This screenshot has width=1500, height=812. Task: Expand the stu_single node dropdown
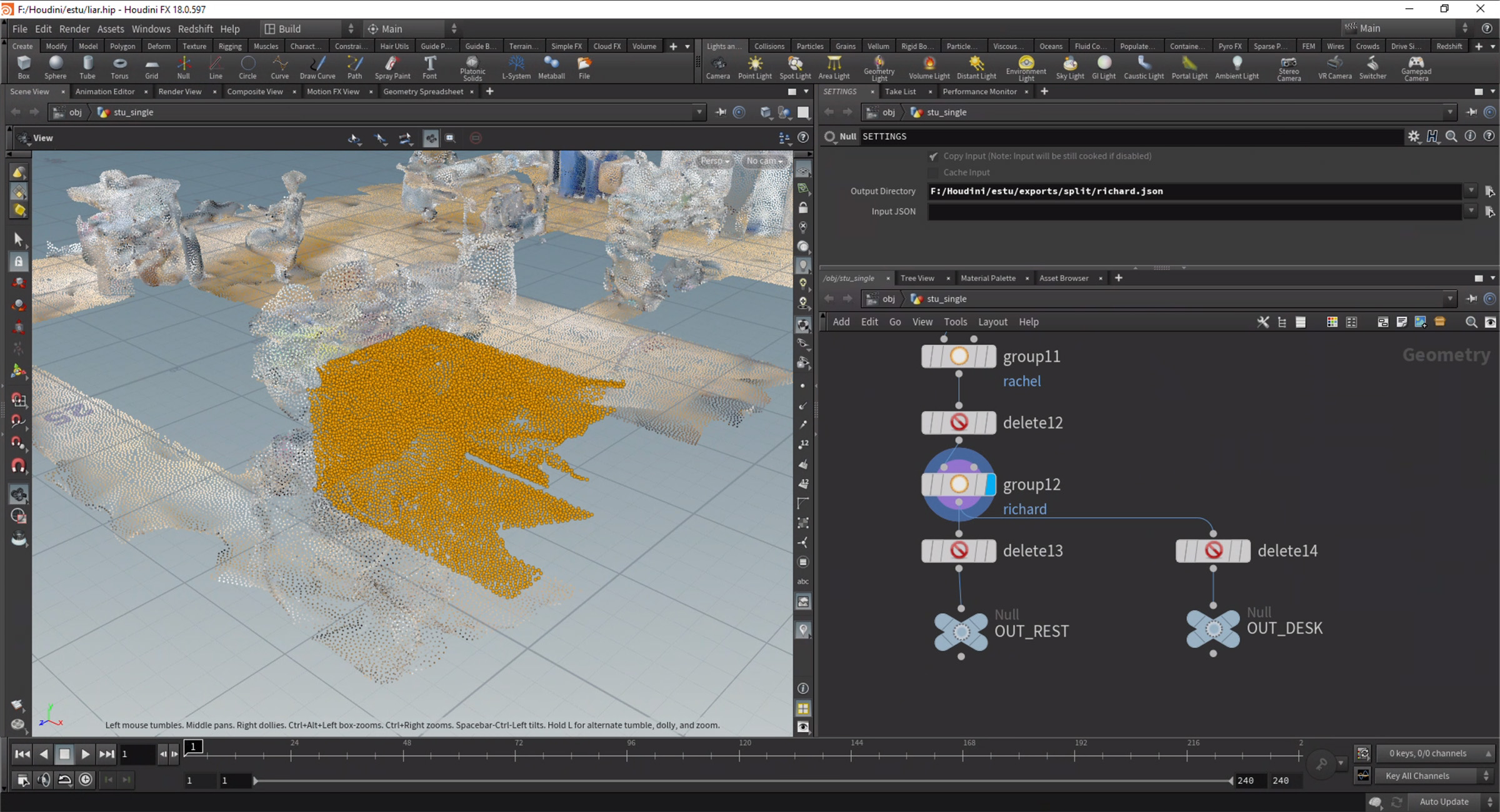pos(1450,299)
